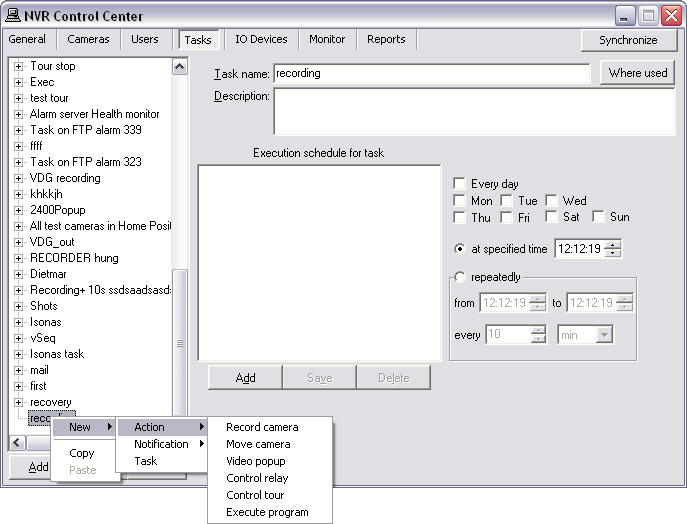Minimize the NVR Control Center window
This screenshot has width=687, height=524.
(625, 16)
